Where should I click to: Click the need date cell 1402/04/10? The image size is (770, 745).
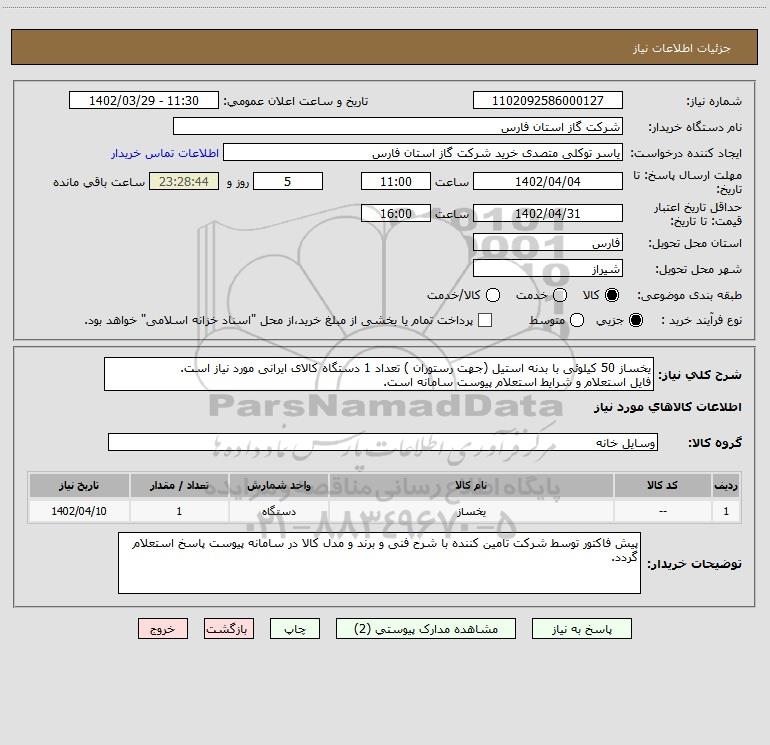point(79,512)
